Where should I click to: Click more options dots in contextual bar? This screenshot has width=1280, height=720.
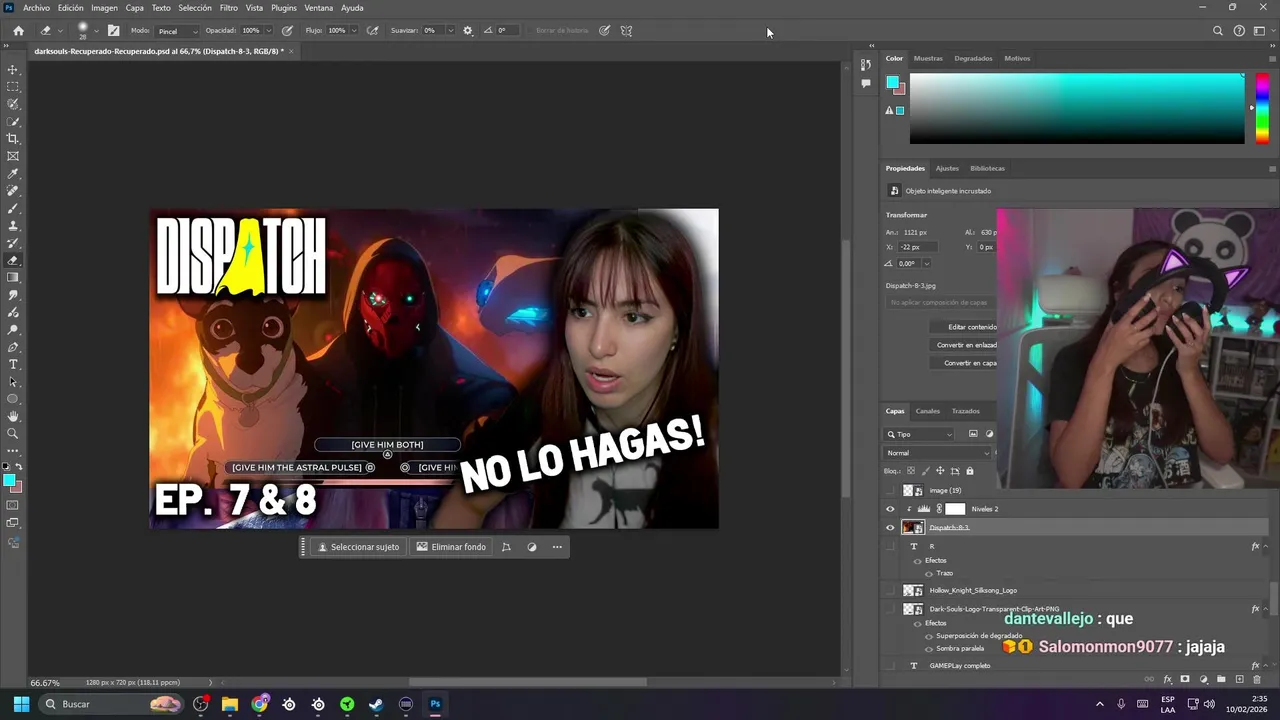(x=557, y=547)
